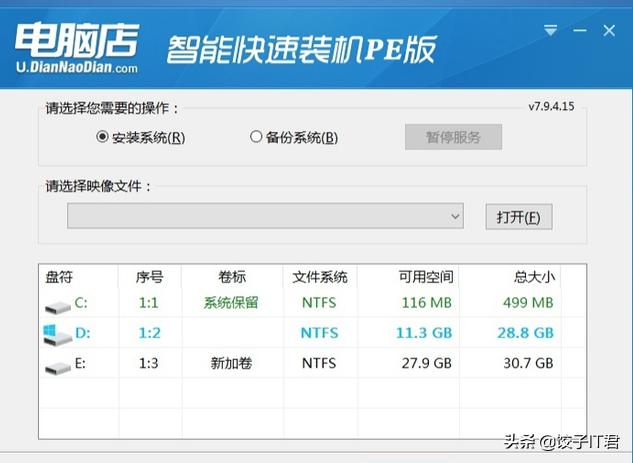This screenshot has height=463, width=633.
Task: Select the 备份系统(B) radio button
Action: (x=256, y=136)
